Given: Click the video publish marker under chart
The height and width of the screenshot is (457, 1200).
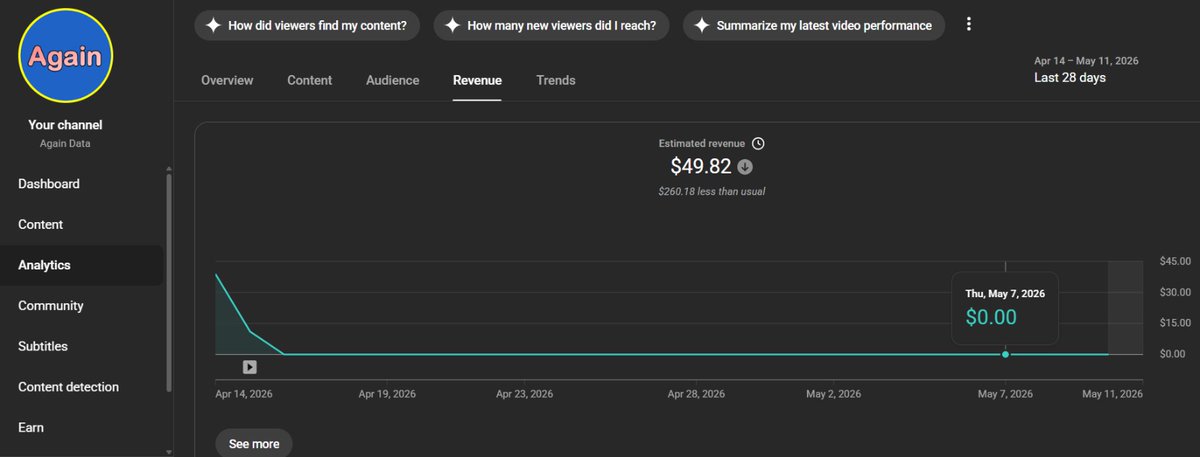Looking at the screenshot, I should tap(249, 367).
